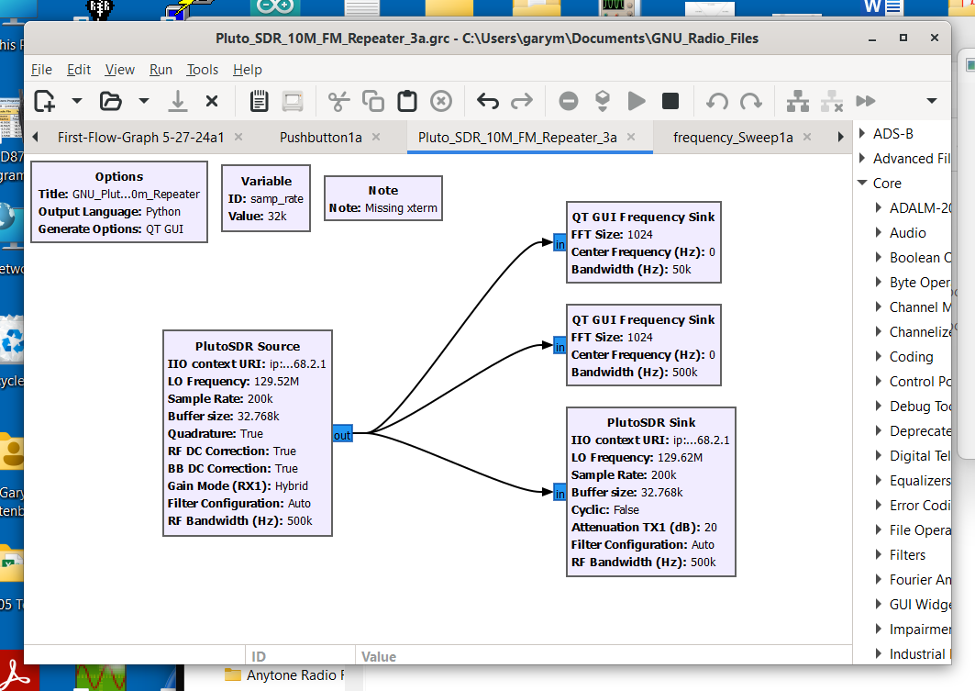Select the Options block
The height and width of the screenshot is (691, 977).
[x=119, y=202]
